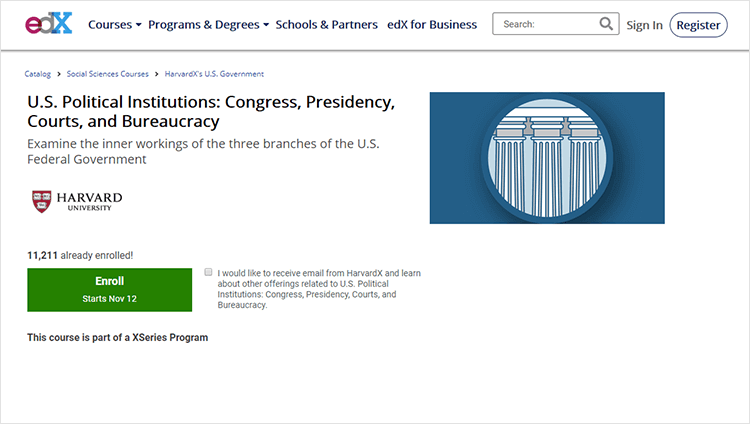
Task: Tick the HarvardX email opt-in checkbox
Action: (x=208, y=272)
